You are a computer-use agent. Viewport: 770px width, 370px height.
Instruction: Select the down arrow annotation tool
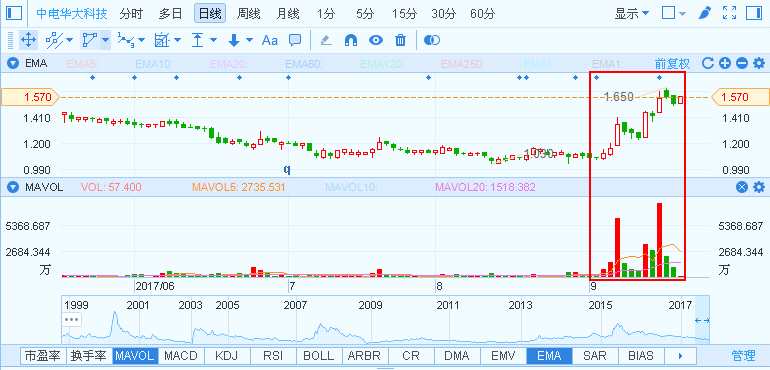[x=234, y=40]
